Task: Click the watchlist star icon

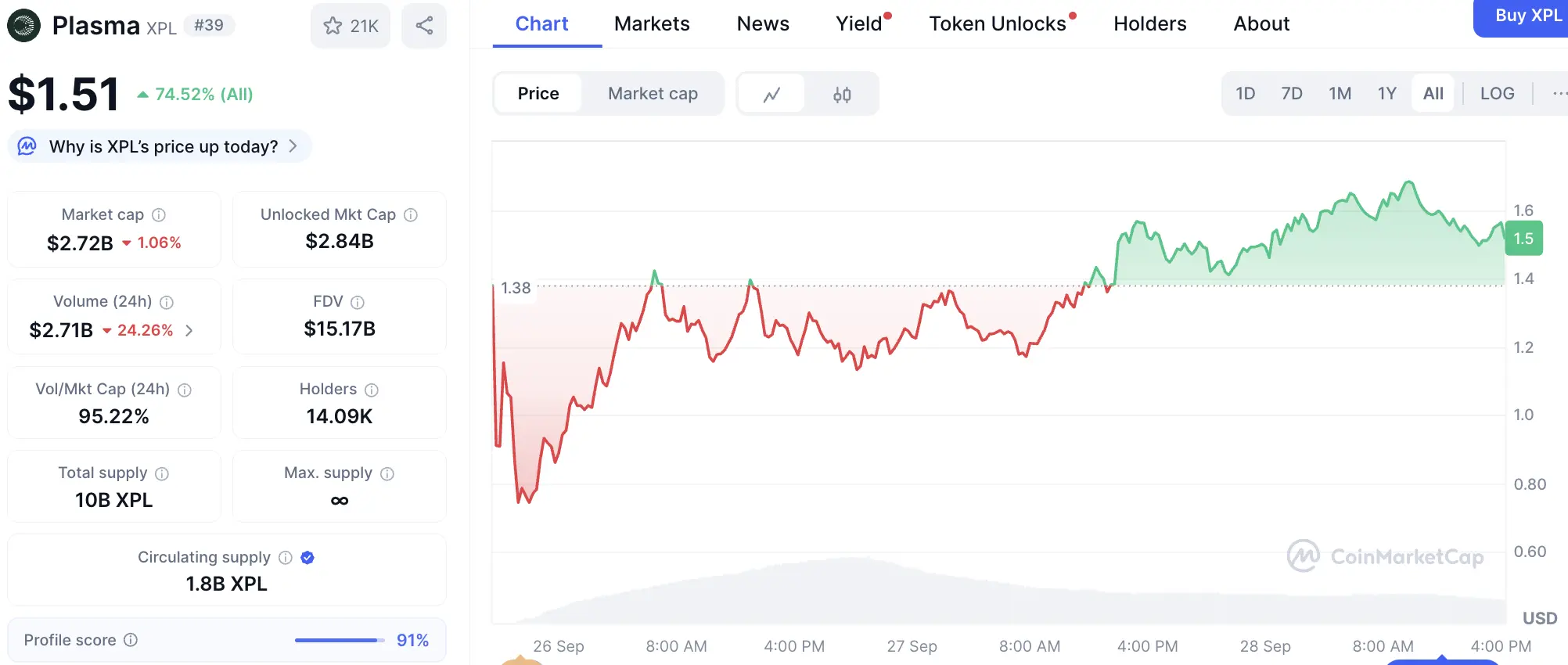Action: point(333,26)
